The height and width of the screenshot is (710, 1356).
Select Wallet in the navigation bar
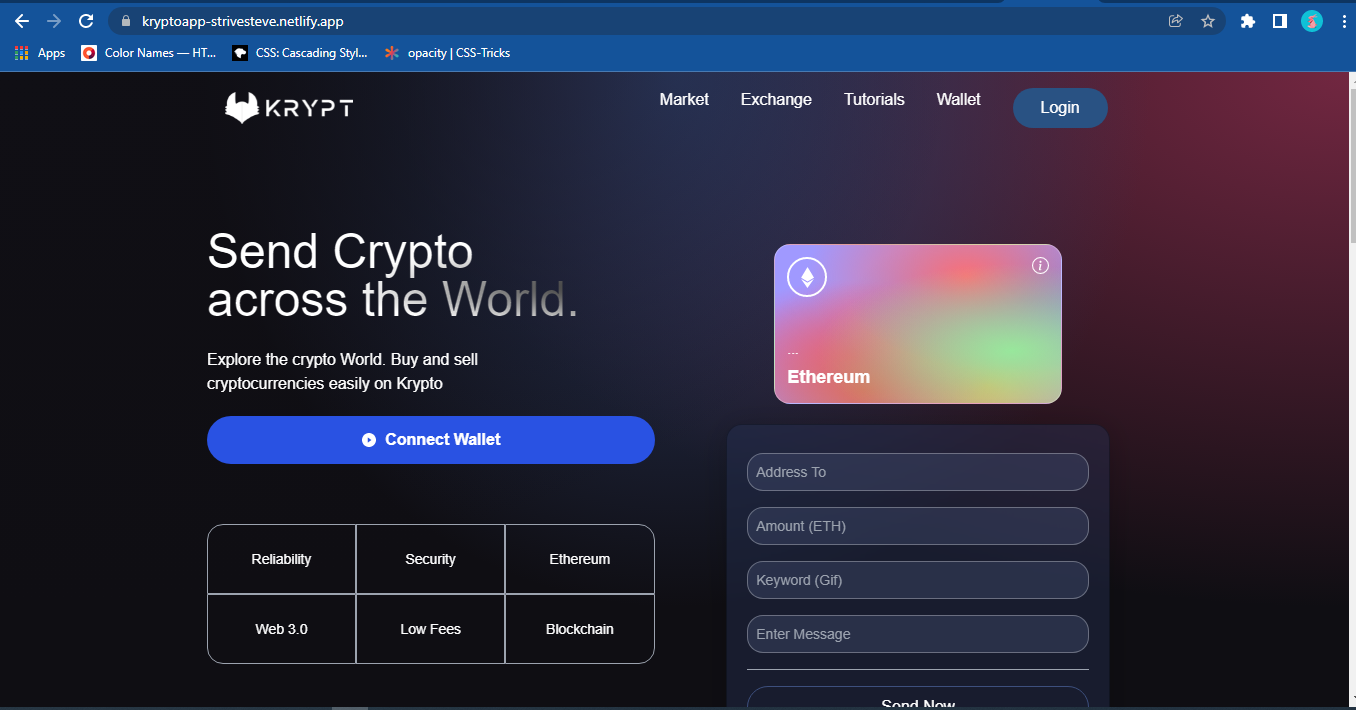(x=958, y=99)
